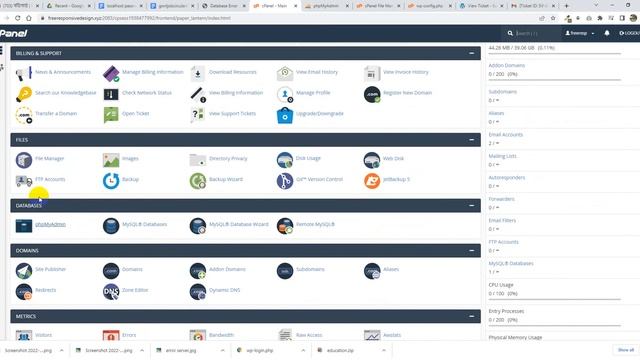Open View Email History icon
The image size is (640, 360).
tap(284, 73)
